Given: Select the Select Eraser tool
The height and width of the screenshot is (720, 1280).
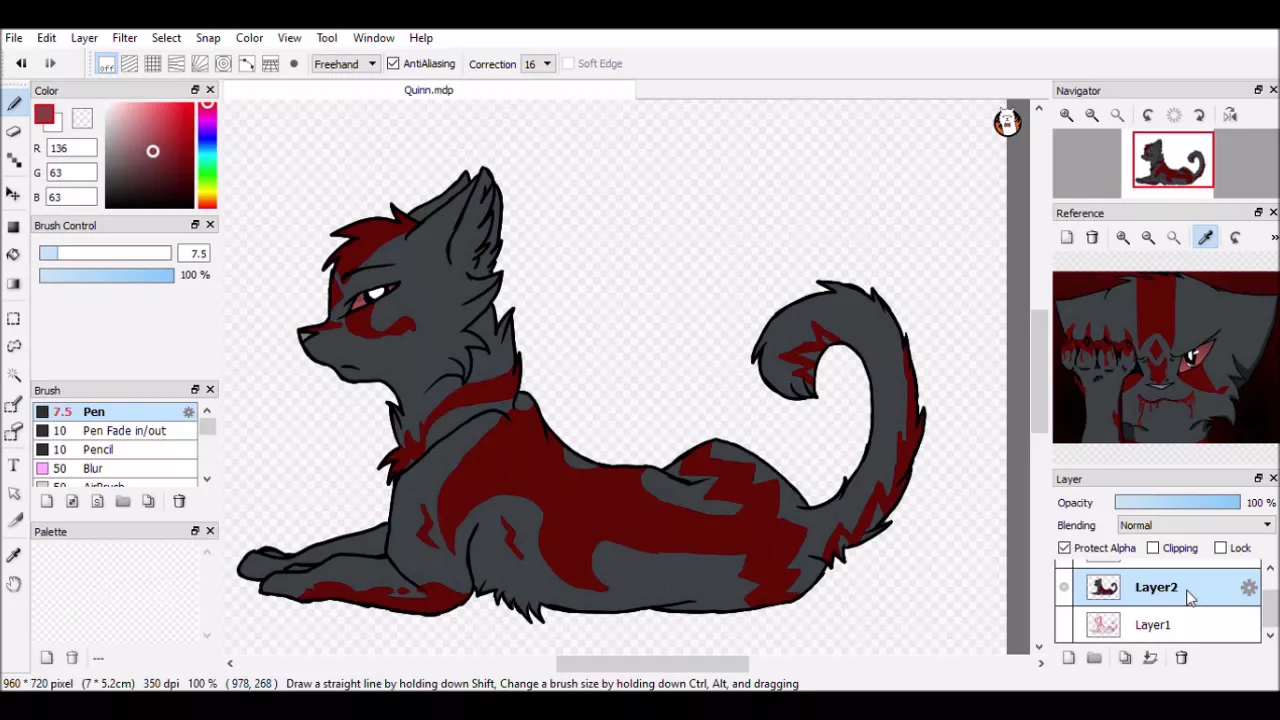Looking at the screenshot, I should pos(14,432).
